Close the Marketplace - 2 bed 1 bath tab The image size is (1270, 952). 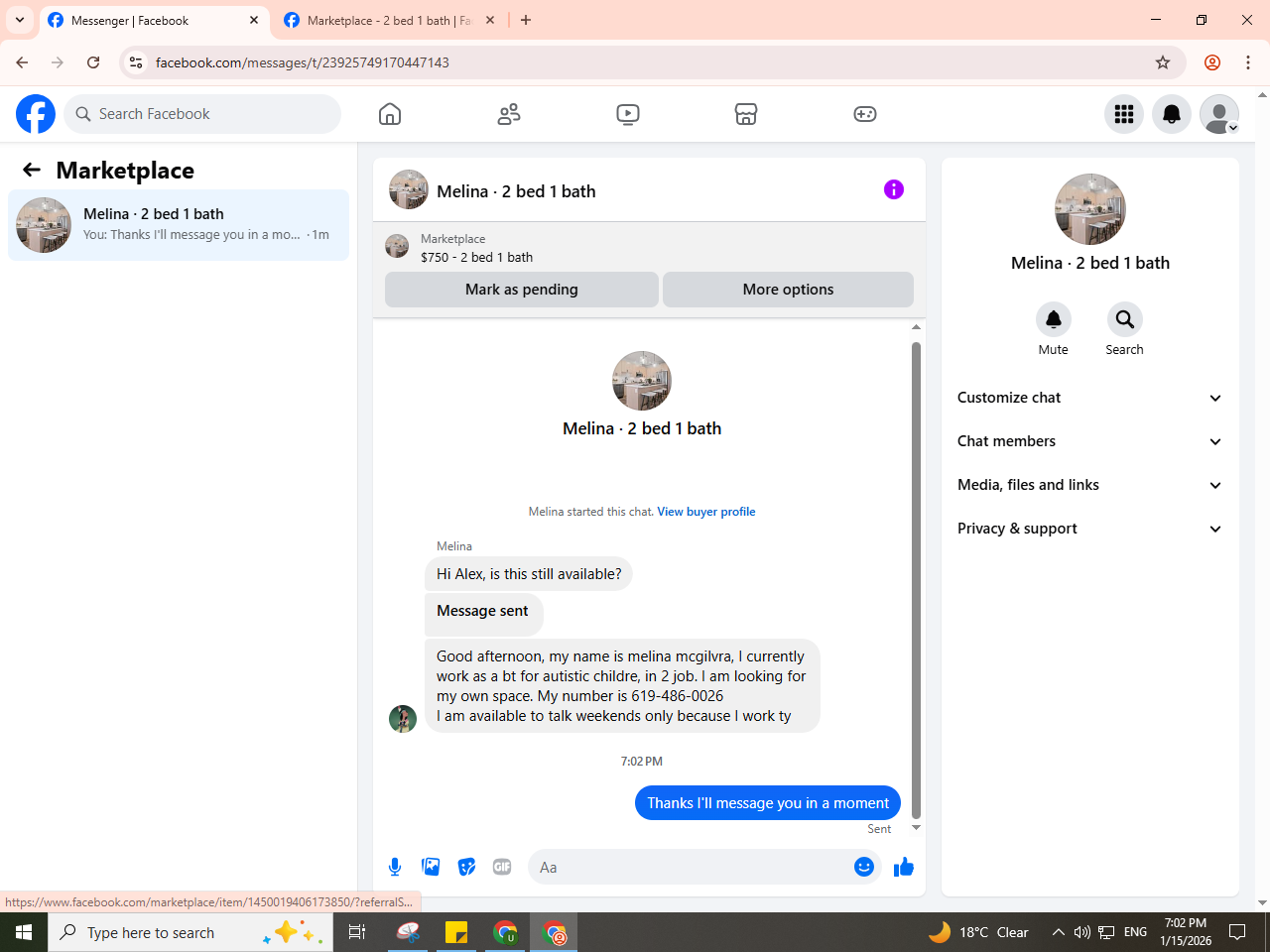[x=490, y=20]
